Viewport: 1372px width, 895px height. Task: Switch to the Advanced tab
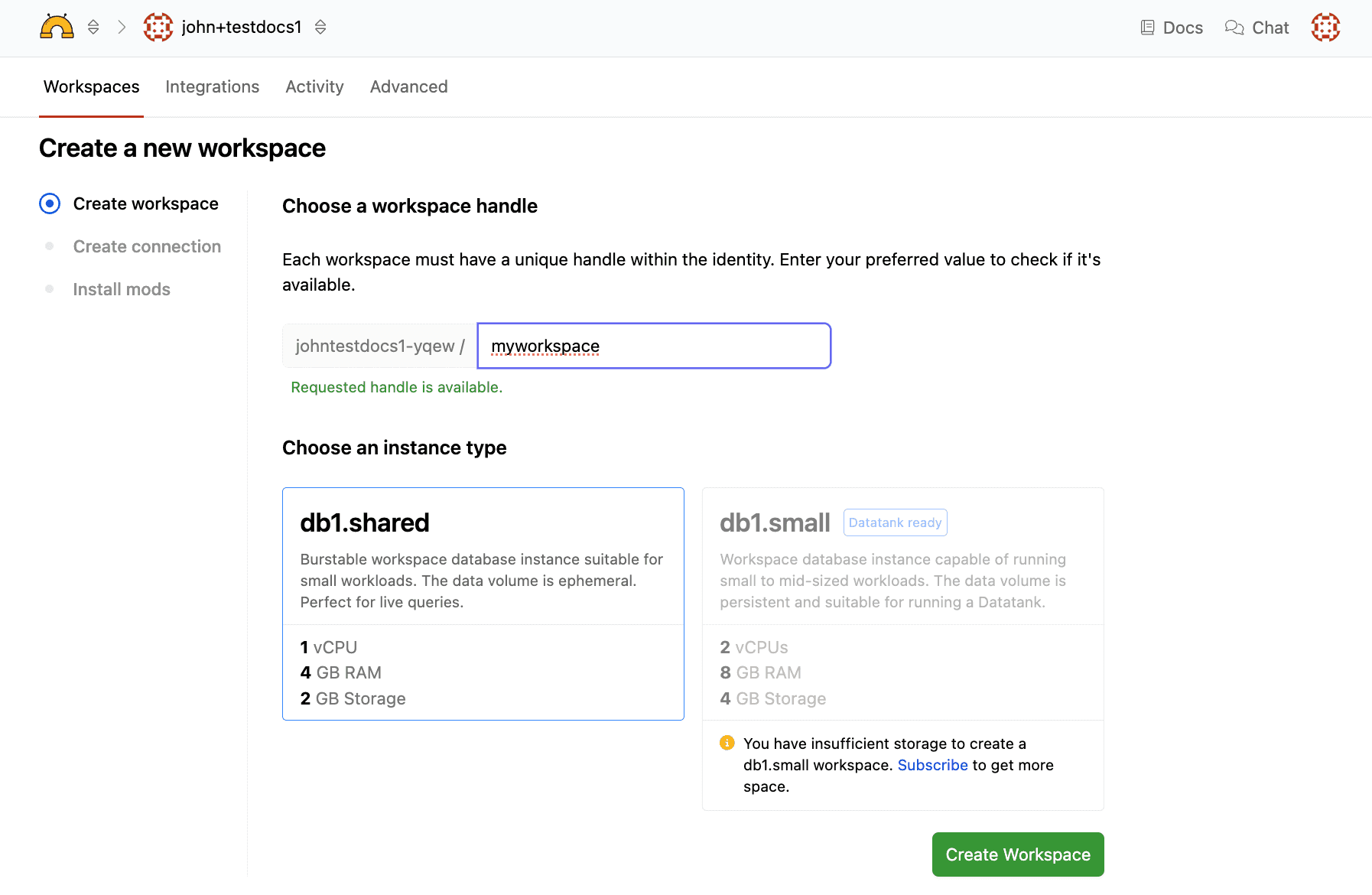point(408,86)
